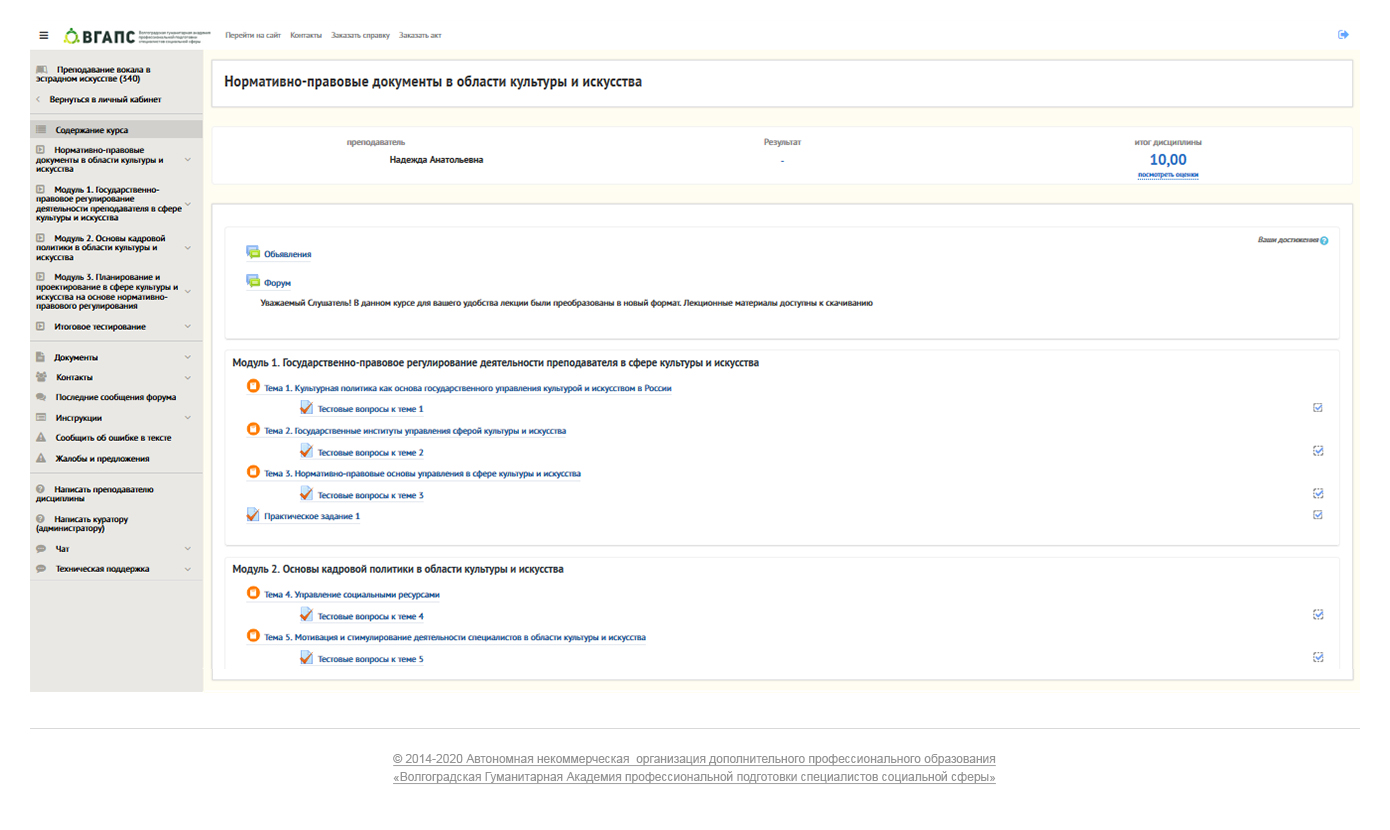The height and width of the screenshot is (830, 1390).
Task: Select Итоговое тестирование in sidebar
Action: 100,327
